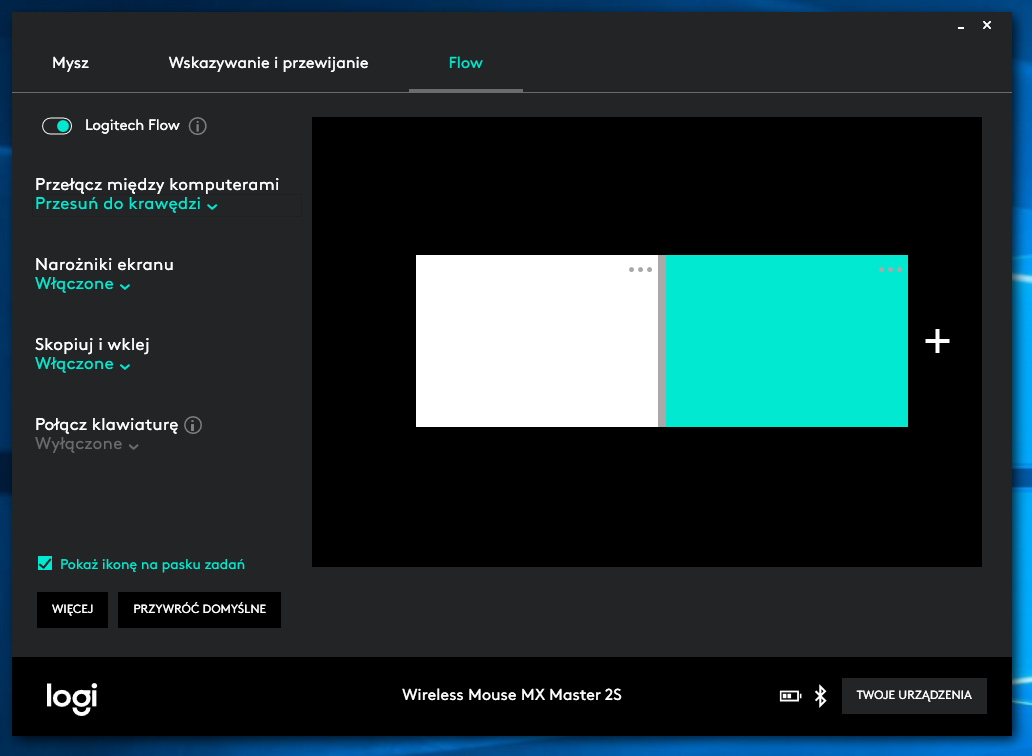Click the Przełącz między komputerami label
This screenshot has height=756, width=1032.
[x=157, y=185]
